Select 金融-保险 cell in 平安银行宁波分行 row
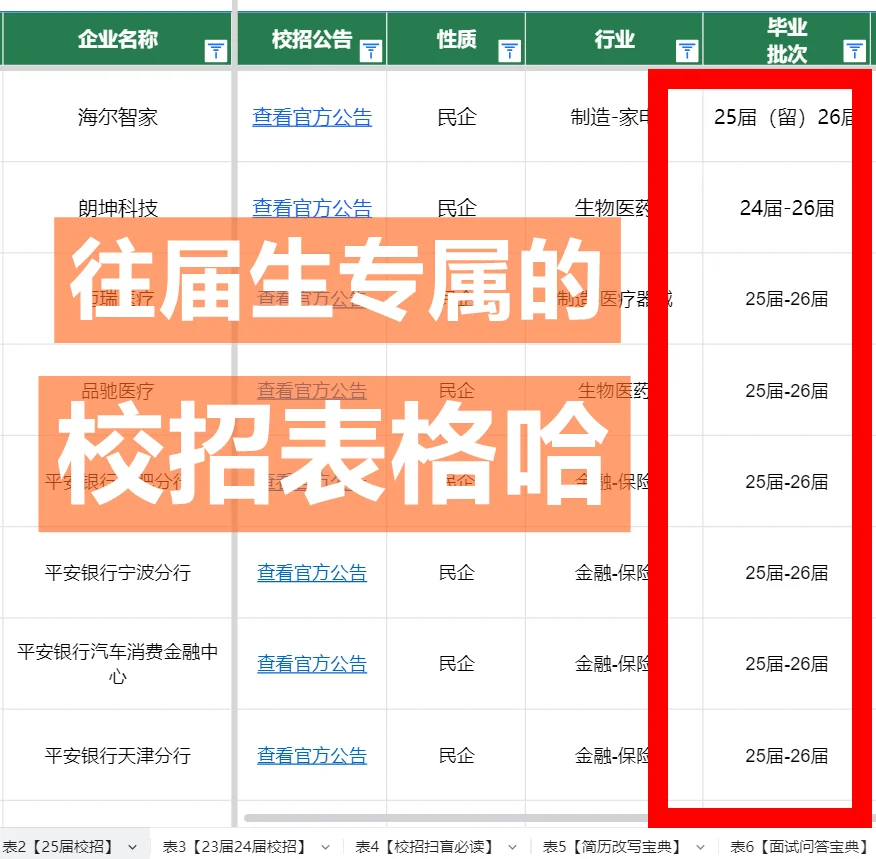 point(613,572)
